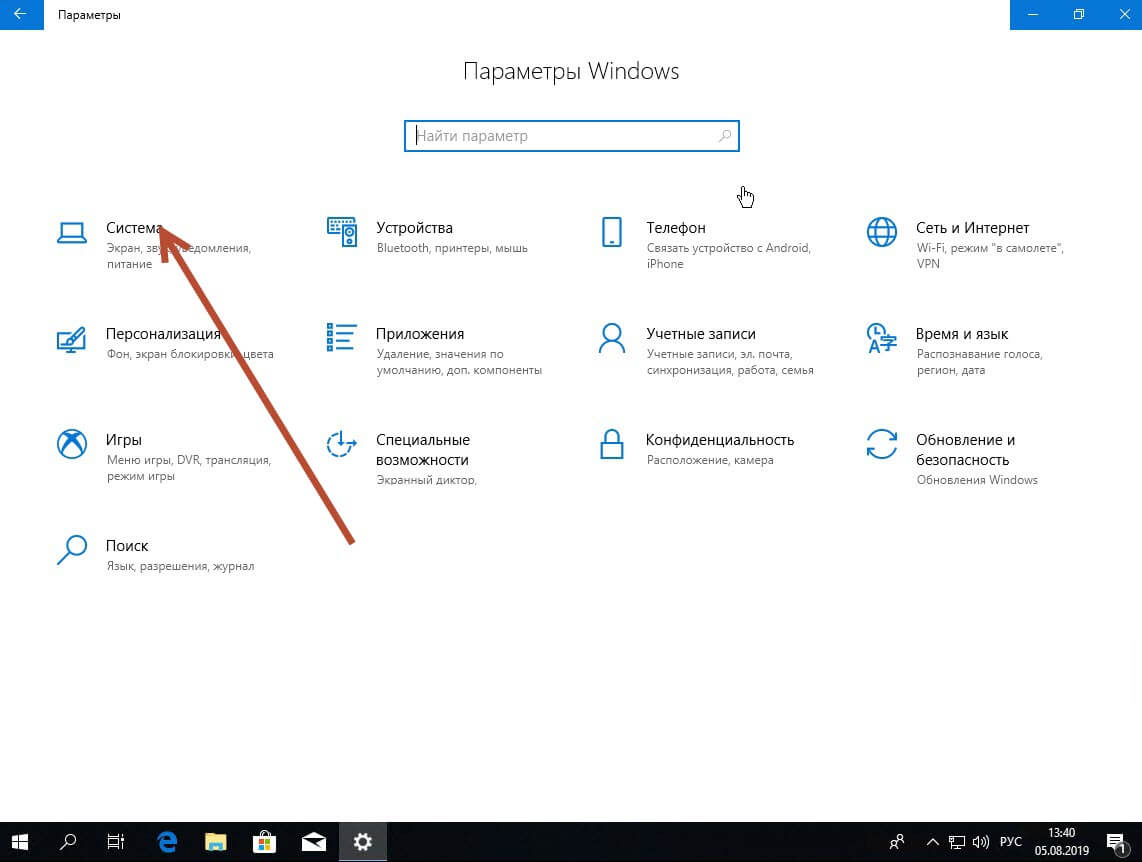Open the Приложения settings title

pos(420,333)
